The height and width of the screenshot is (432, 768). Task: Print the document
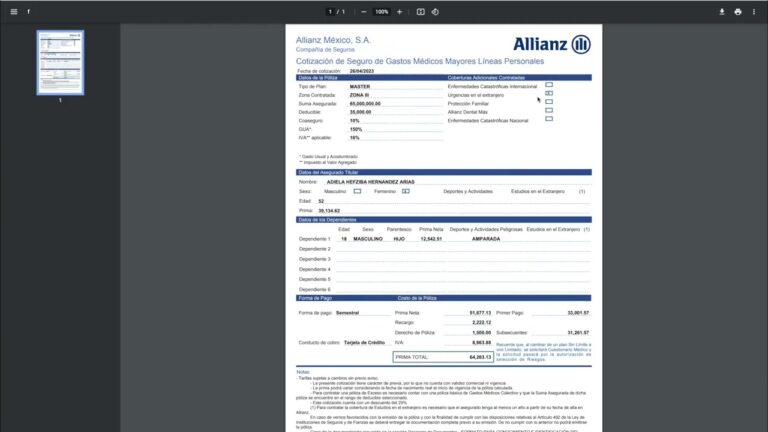(x=738, y=12)
